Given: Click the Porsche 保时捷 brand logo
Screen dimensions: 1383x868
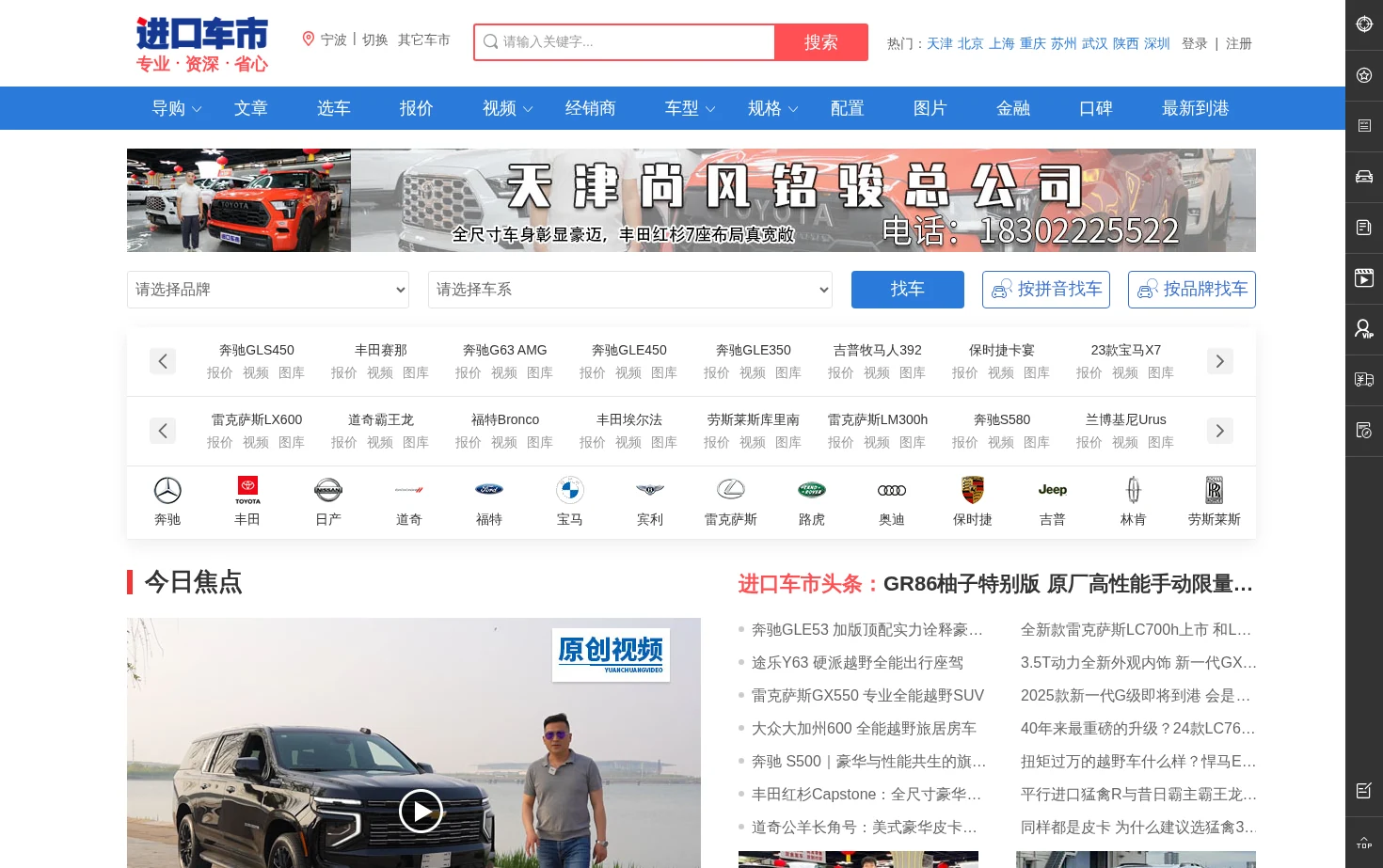Looking at the screenshot, I should coord(973,490).
